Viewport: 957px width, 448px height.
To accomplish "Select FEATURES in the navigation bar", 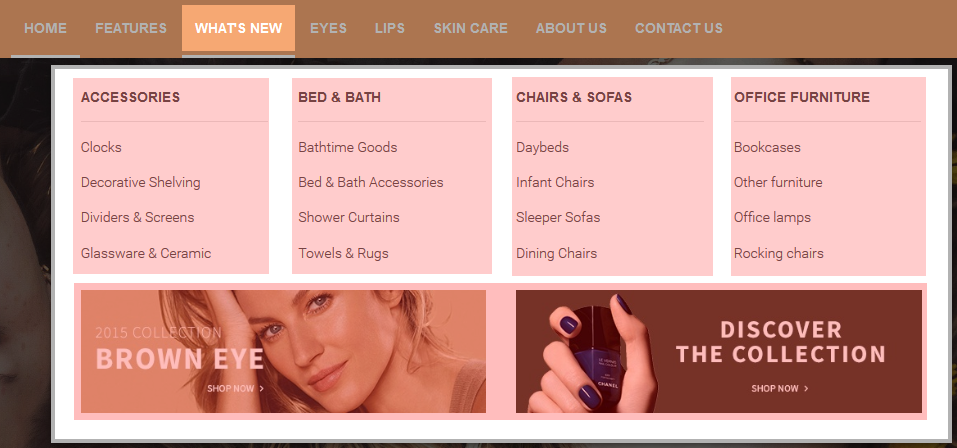I will 131,28.
